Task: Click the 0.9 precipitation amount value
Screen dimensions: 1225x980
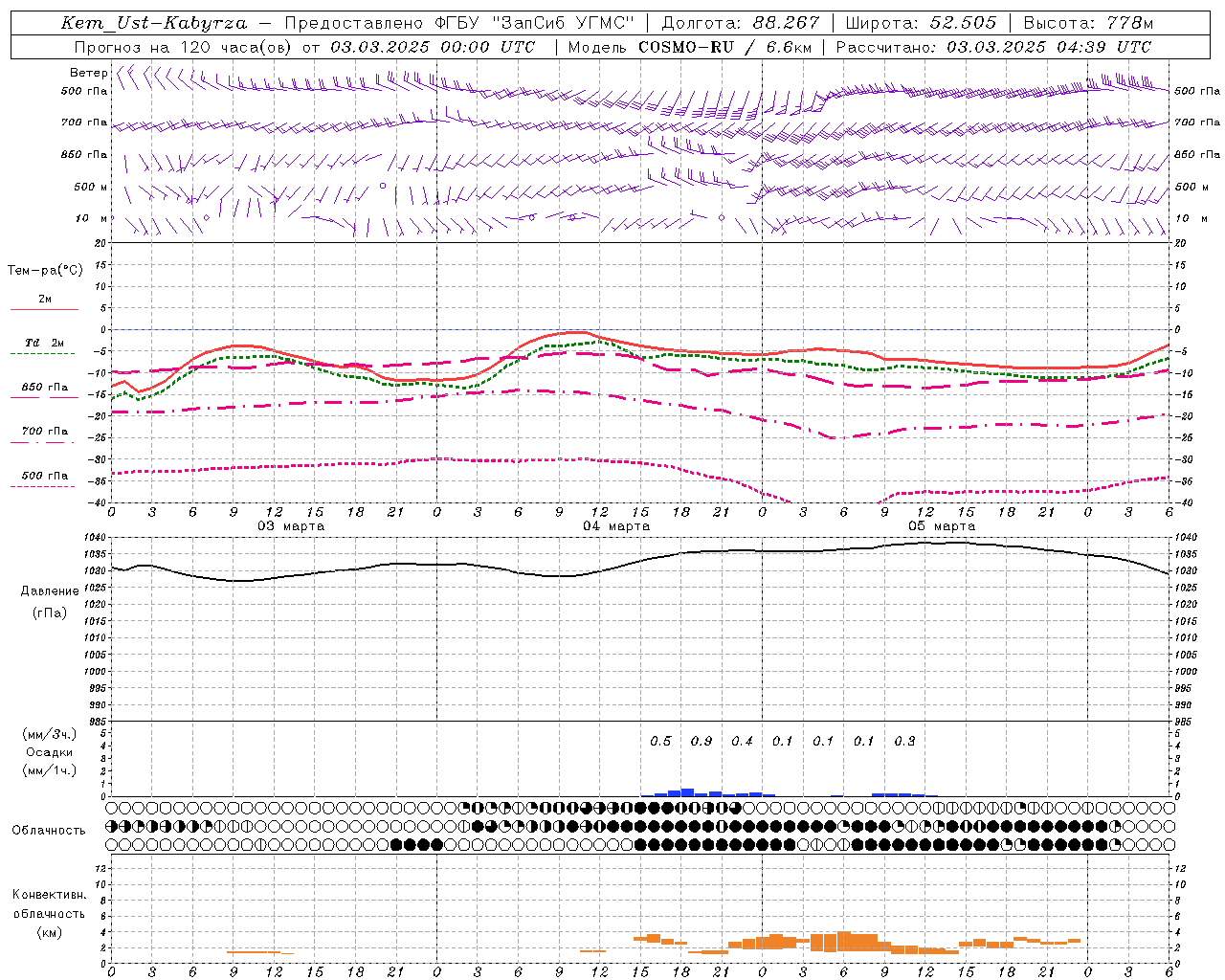Action: pyautogui.click(x=702, y=742)
